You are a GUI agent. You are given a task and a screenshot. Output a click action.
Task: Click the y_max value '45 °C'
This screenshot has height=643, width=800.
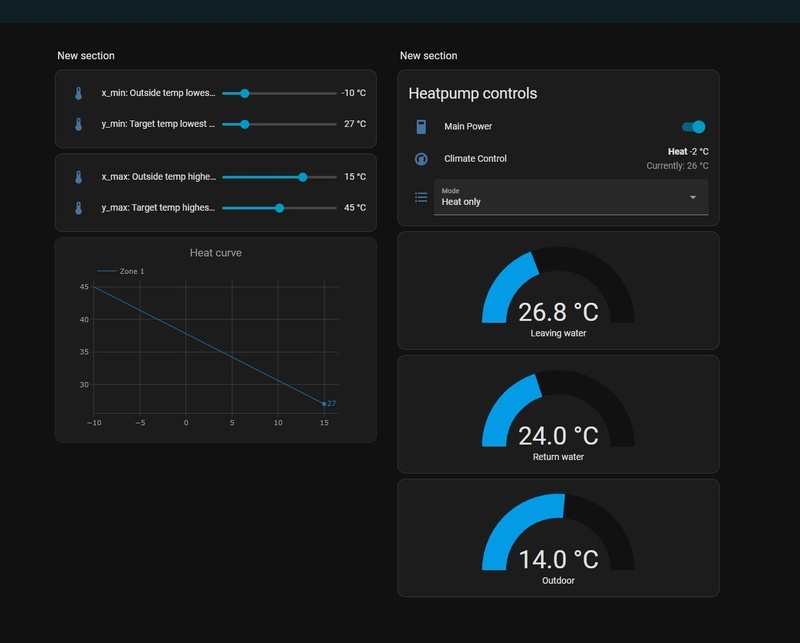[355, 208]
